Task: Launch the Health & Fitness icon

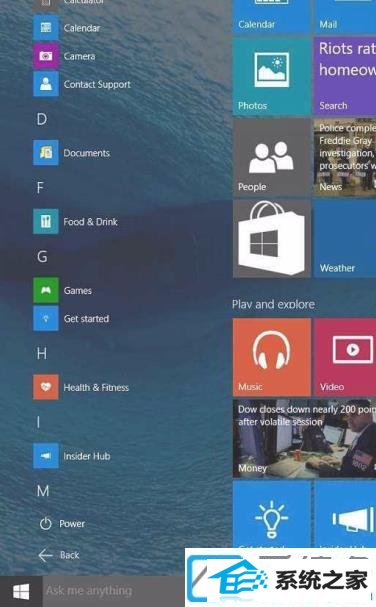Action: (x=46, y=387)
